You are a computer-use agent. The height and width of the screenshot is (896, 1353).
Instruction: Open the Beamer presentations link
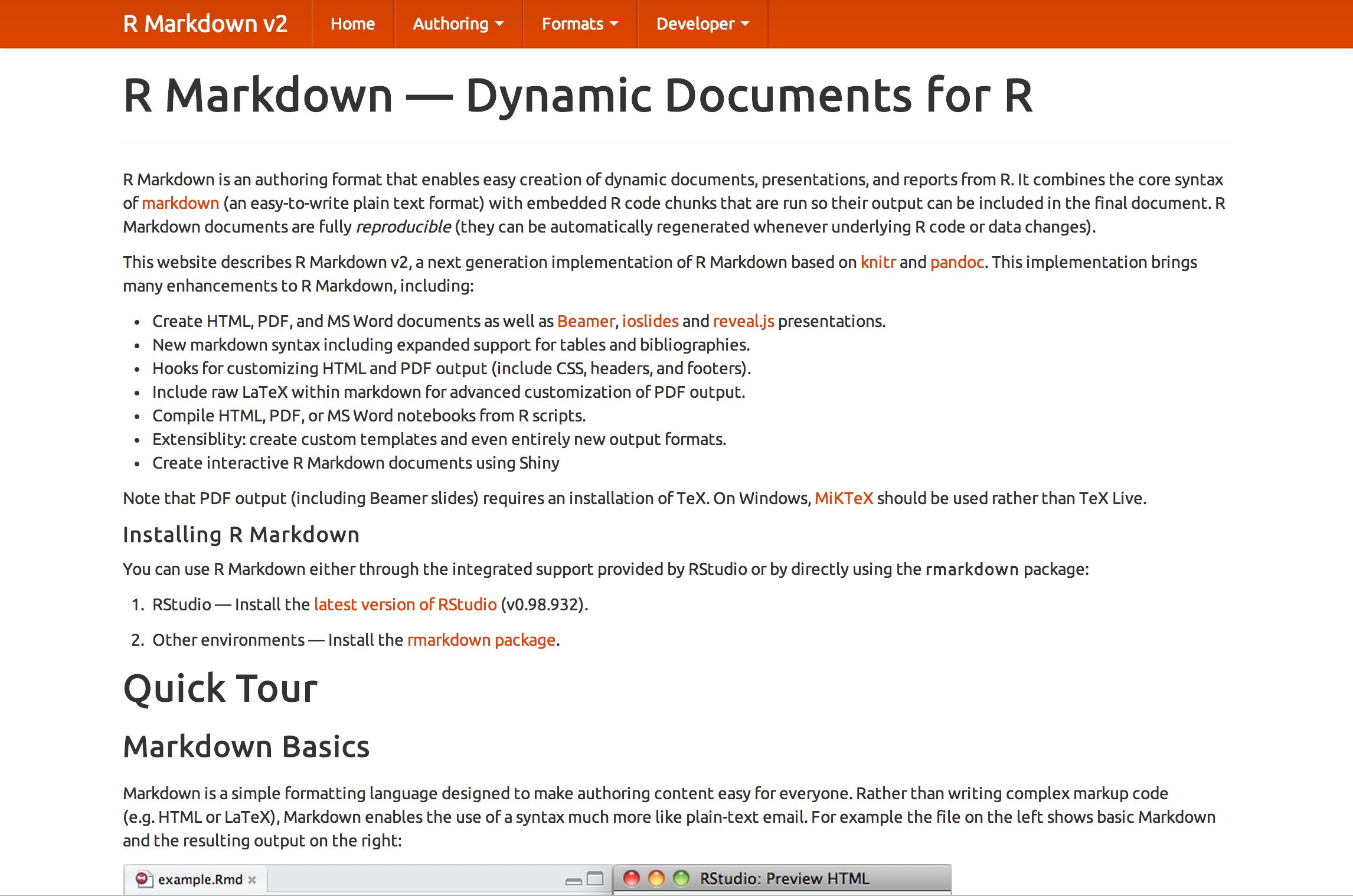pyautogui.click(x=586, y=321)
